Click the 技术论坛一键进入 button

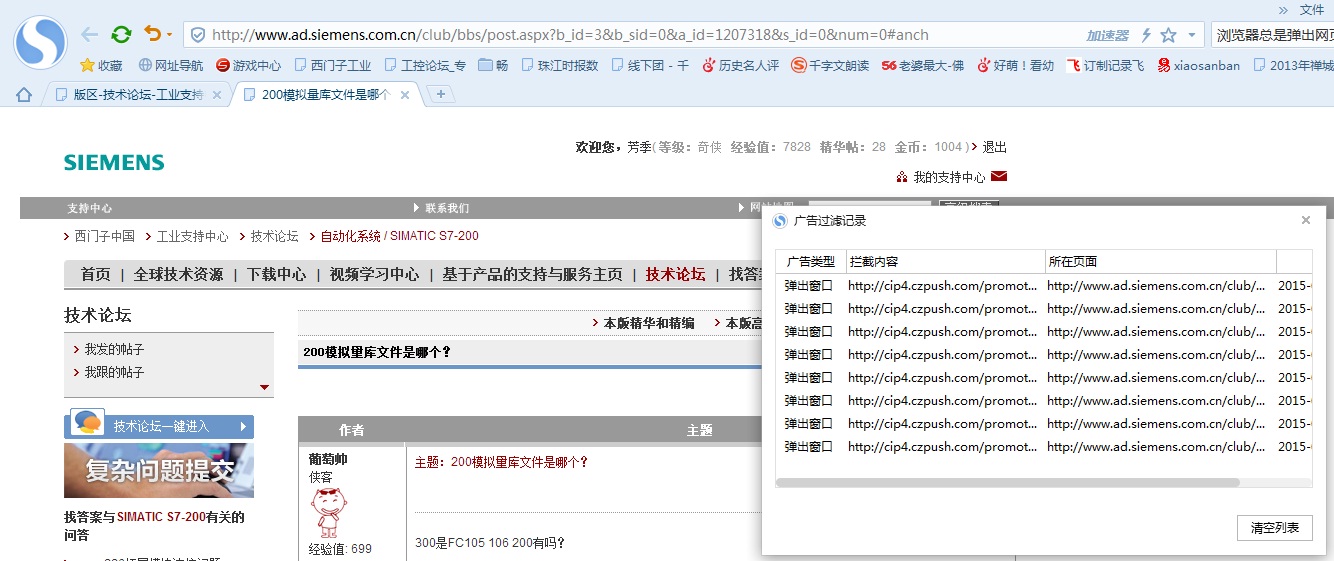tap(159, 426)
